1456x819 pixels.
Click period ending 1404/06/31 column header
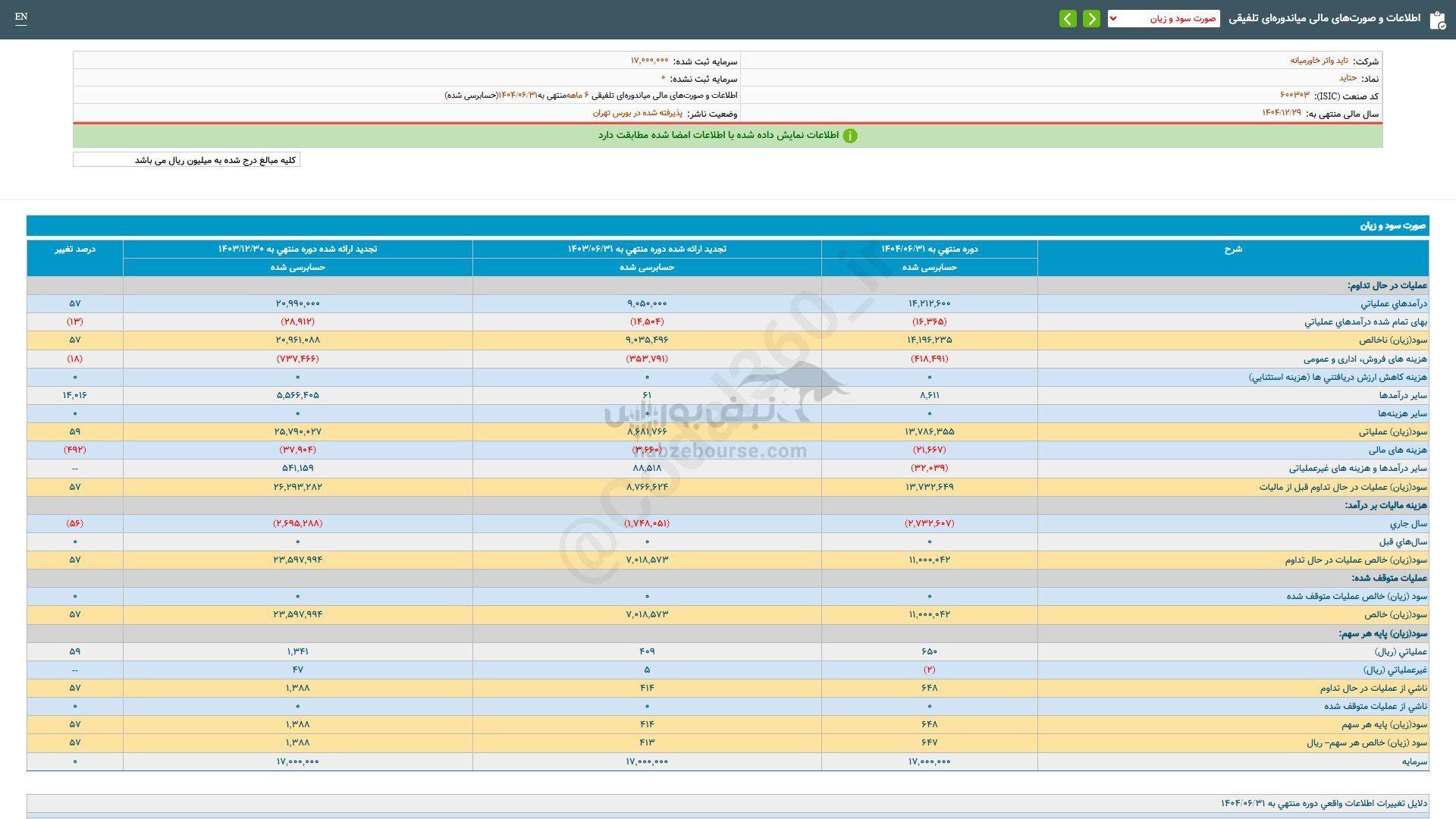[929, 249]
